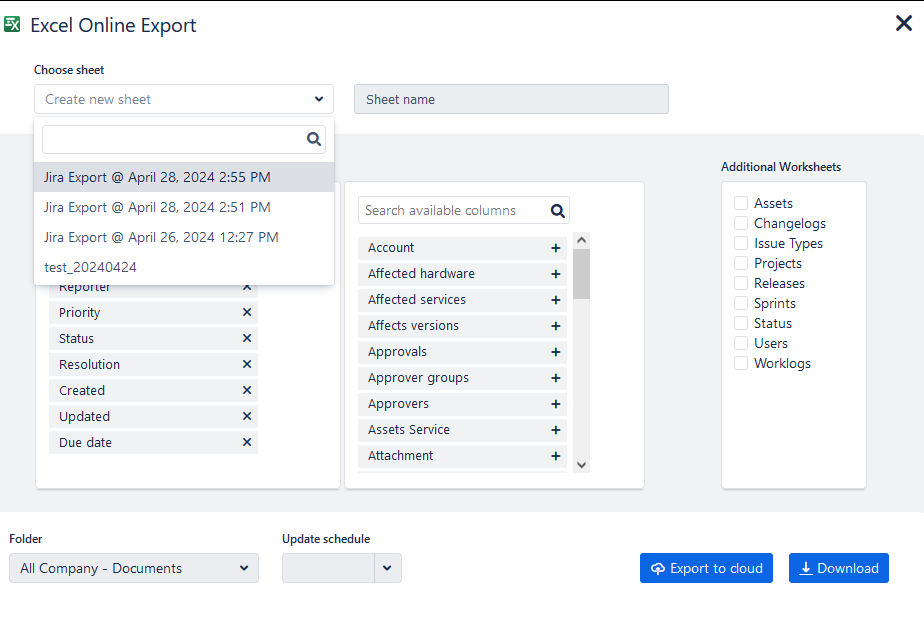This screenshot has height=641, width=924.
Task: Click the search icon in available columns
Action: (558, 211)
